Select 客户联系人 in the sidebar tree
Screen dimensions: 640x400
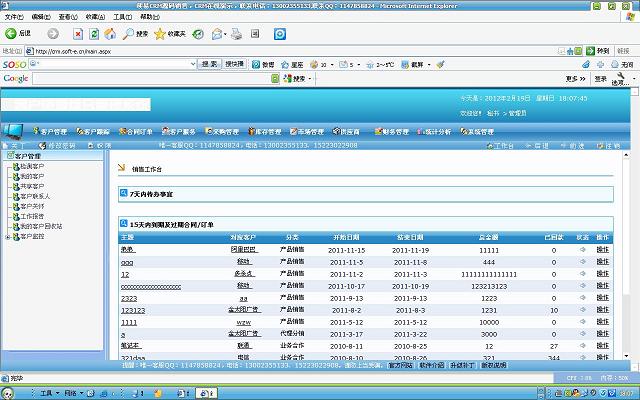34,196
